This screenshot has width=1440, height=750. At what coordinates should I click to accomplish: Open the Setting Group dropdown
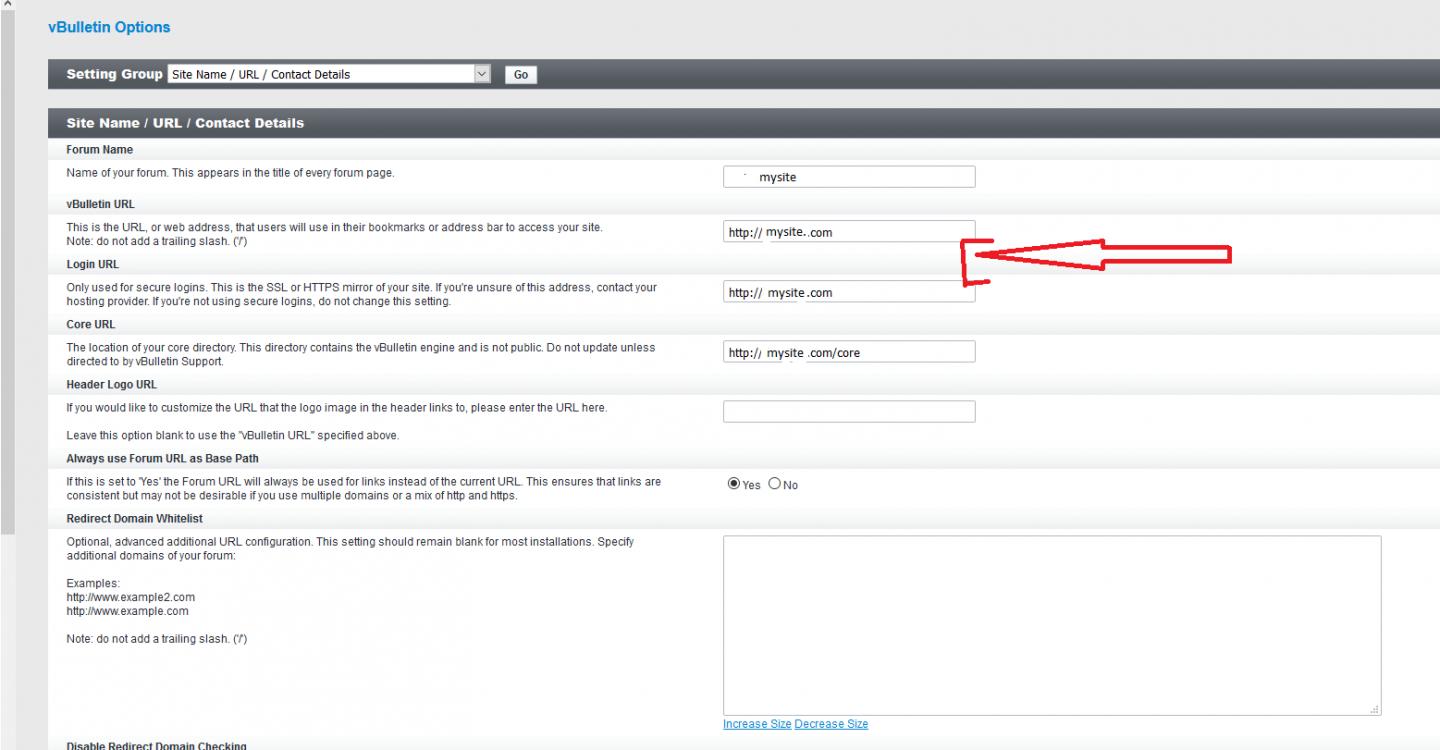(x=330, y=74)
